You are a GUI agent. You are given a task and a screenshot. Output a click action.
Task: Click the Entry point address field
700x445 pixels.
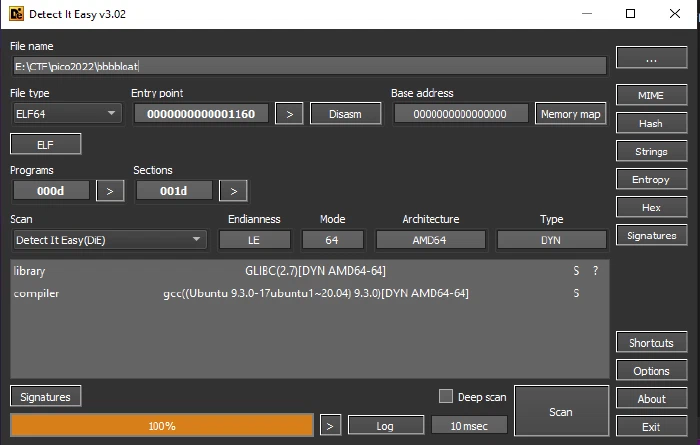[x=201, y=114]
